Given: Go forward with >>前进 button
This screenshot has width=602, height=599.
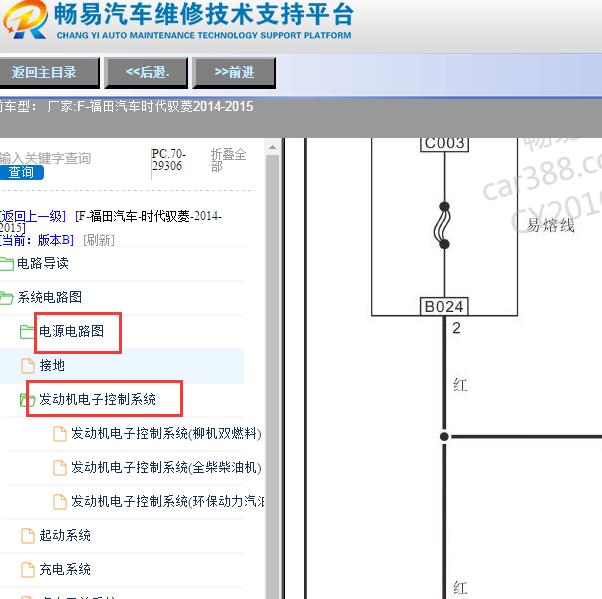Looking at the screenshot, I should coord(234,73).
